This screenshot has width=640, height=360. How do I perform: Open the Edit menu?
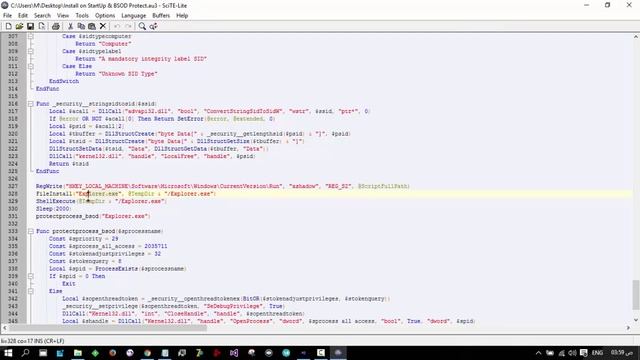[23, 16]
